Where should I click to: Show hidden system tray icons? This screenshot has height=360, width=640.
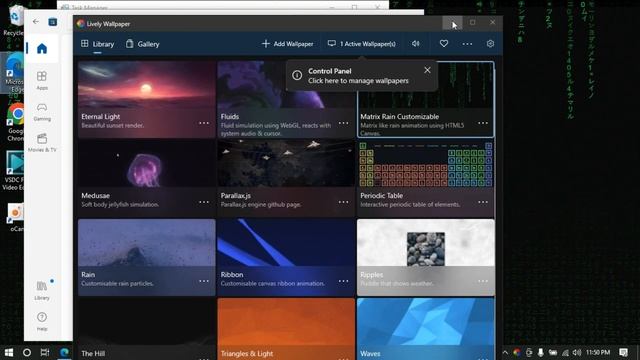click(x=505, y=352)
